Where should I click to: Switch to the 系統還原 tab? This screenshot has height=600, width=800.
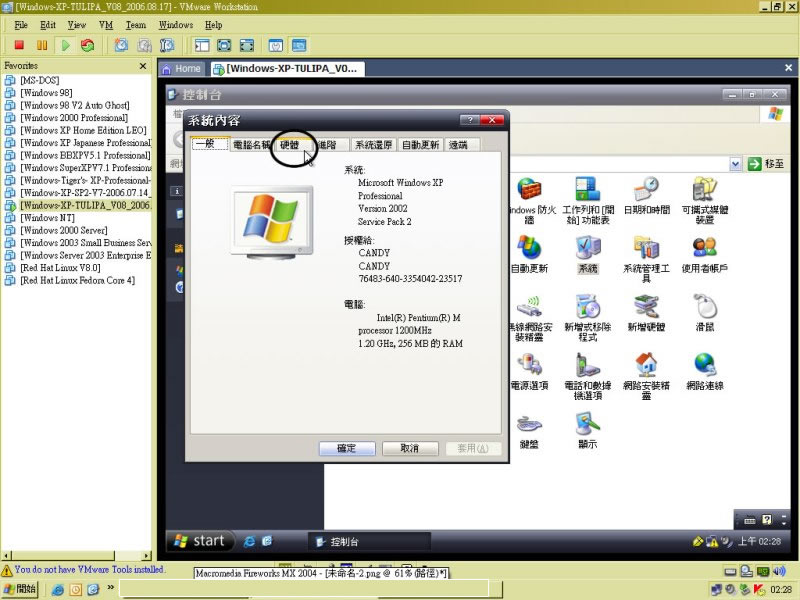point(373,145)
